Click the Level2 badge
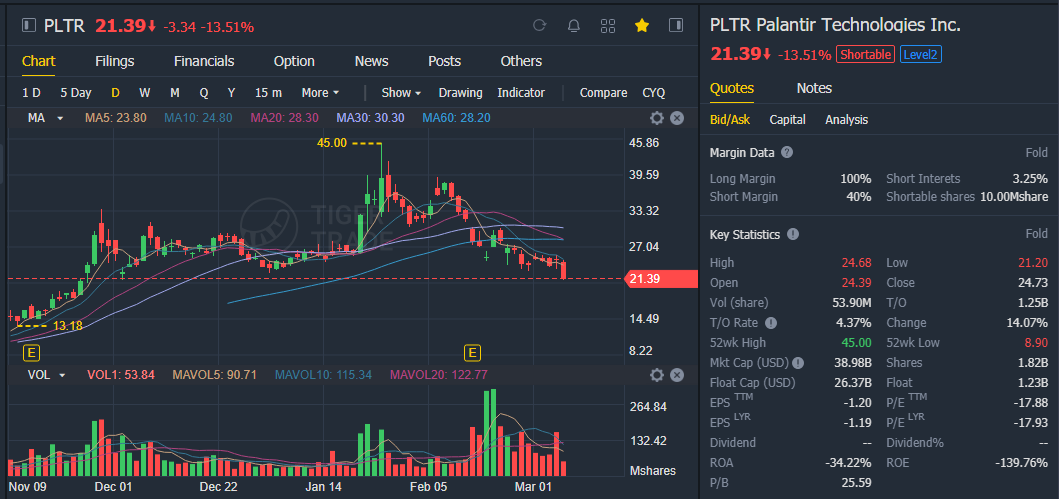Viewport: 1059px width, 499px height. click(921, 55)
